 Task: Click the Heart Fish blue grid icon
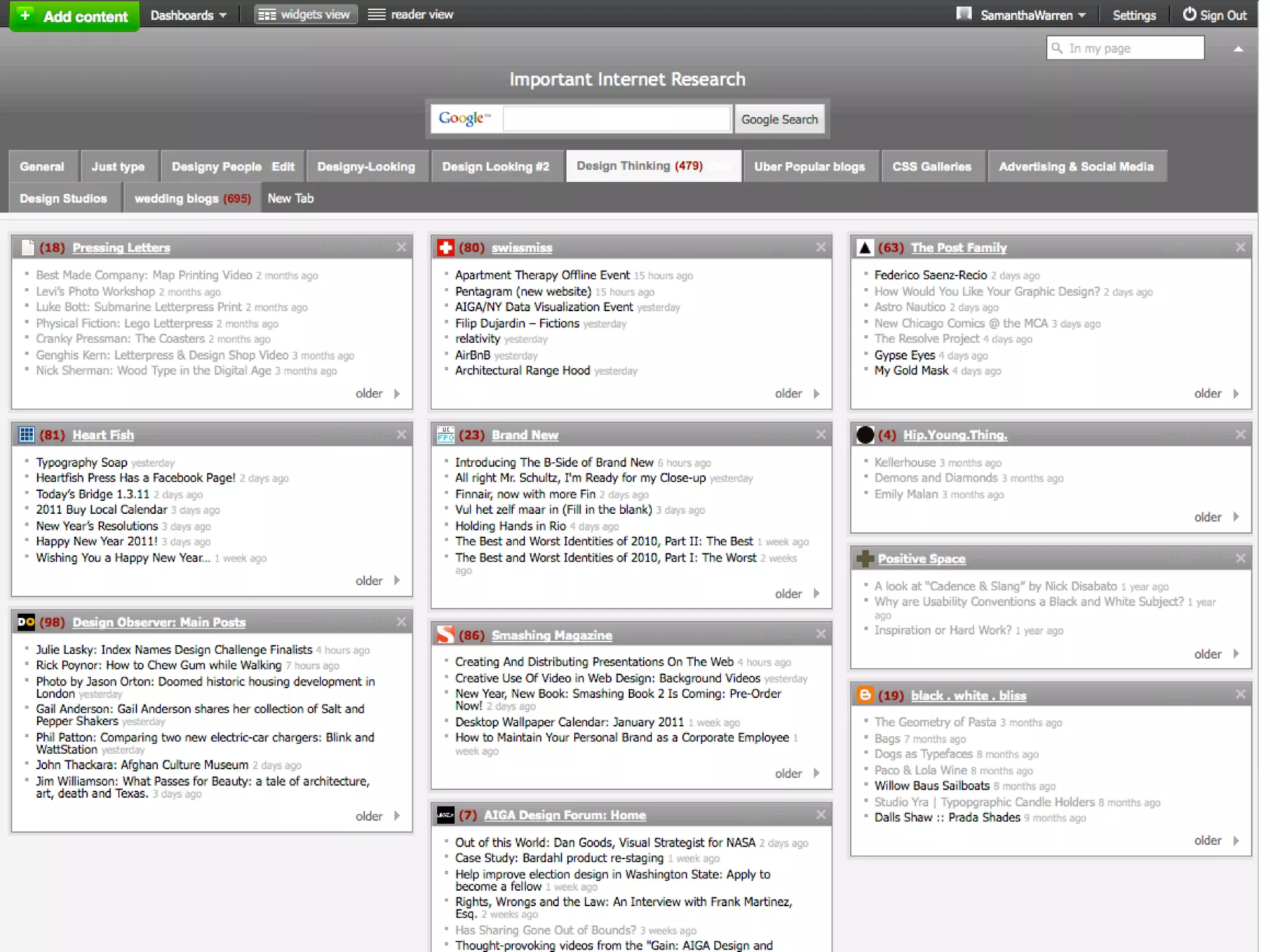click(27, 435)
